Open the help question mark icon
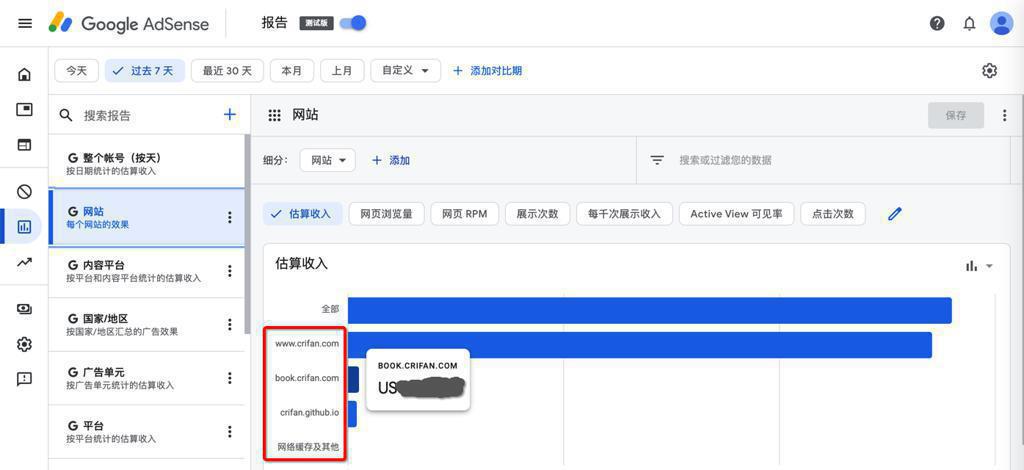The height and width of the screenshot is (470, 1024). 937,24
